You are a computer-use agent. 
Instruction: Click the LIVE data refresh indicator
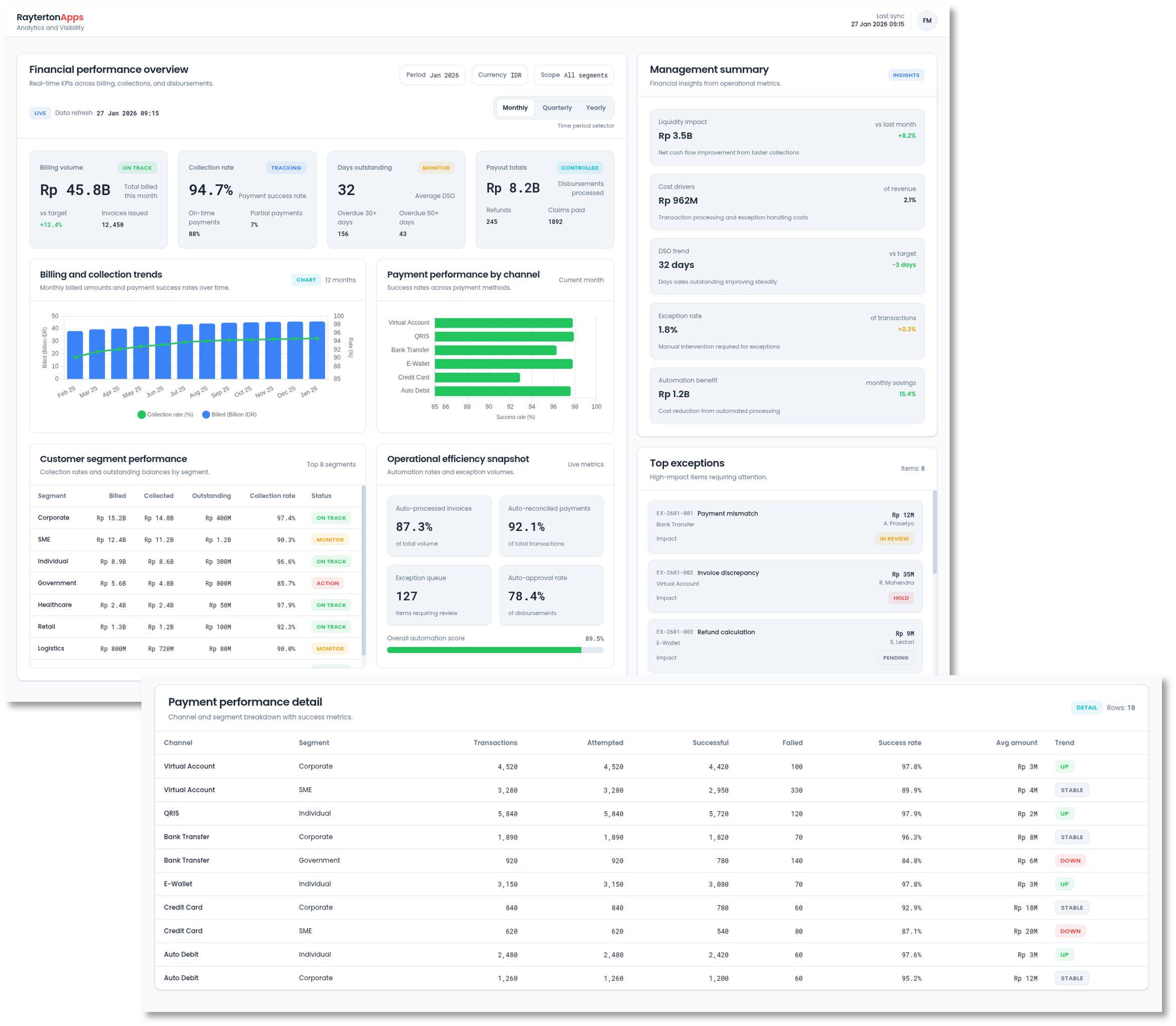40,113
